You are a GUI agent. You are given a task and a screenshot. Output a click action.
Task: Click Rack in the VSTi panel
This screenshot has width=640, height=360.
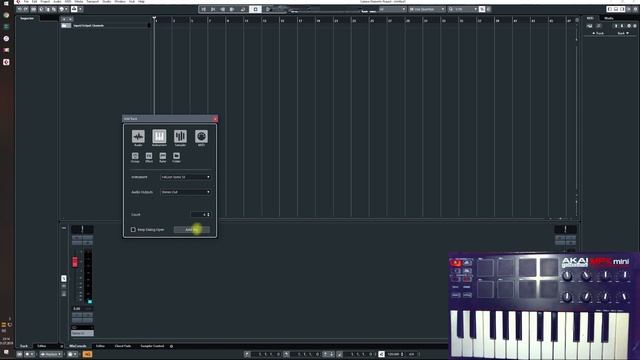coord(622,33)
